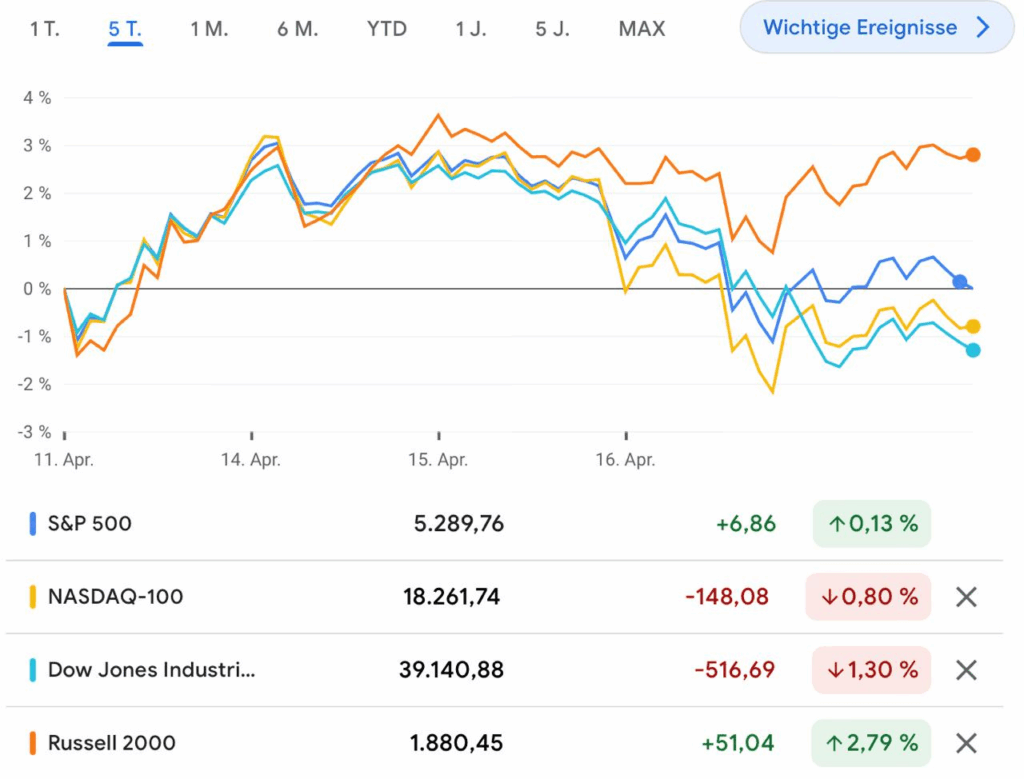The image size is (1024, 779).
Task: Click the S&P 500 blue color marker
Action: (x=33, y=523)
